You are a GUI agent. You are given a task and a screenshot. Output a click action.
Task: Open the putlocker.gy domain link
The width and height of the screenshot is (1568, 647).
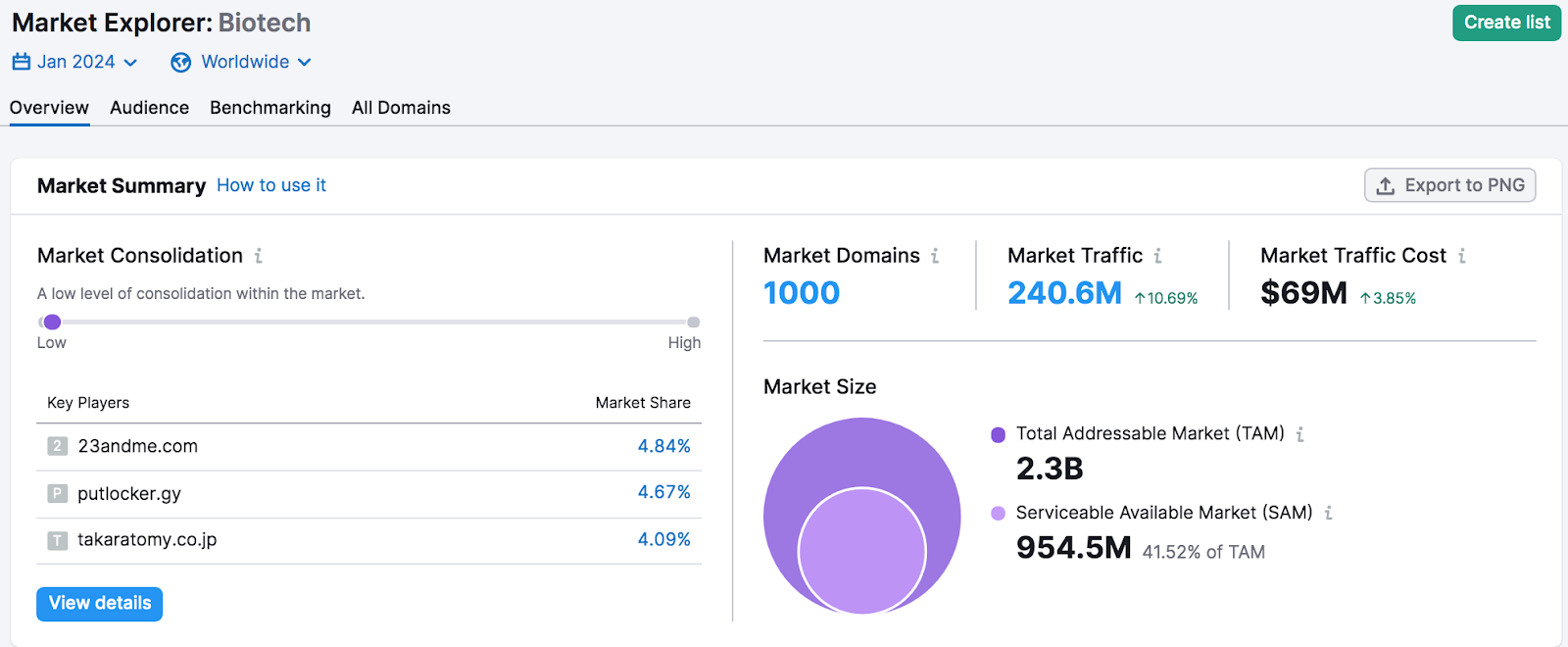click(129, 493)
